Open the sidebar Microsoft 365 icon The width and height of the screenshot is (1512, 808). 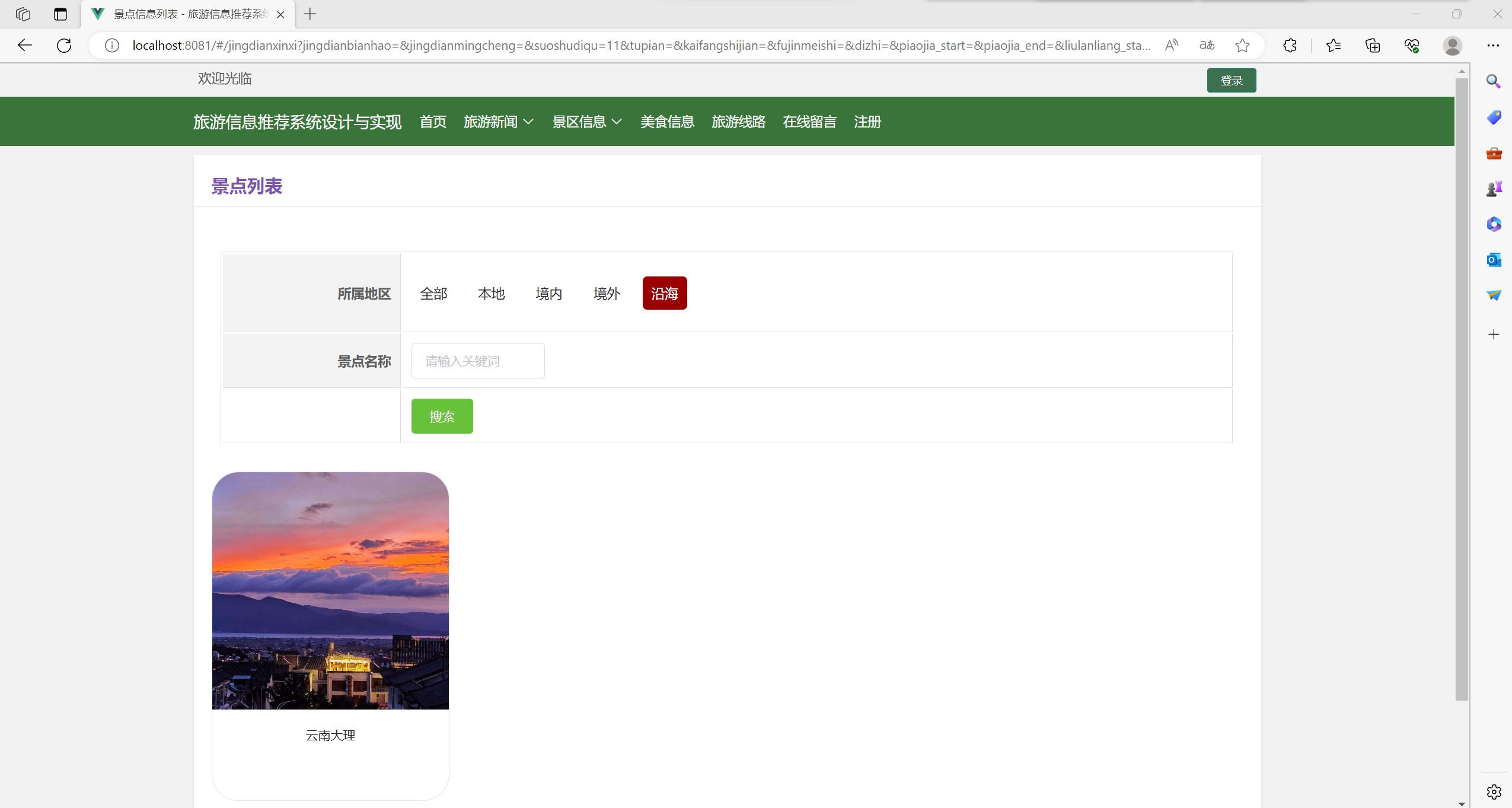1494,224
